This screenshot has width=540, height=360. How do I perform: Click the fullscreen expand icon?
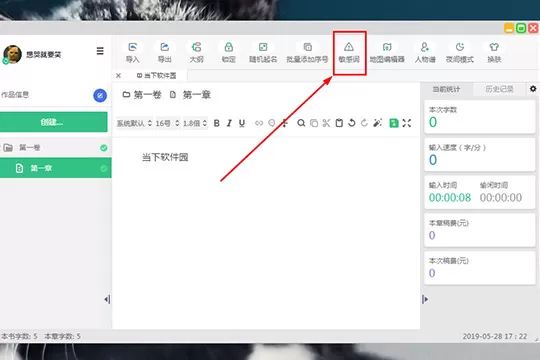pyautogui.click(x=407, y=123)
